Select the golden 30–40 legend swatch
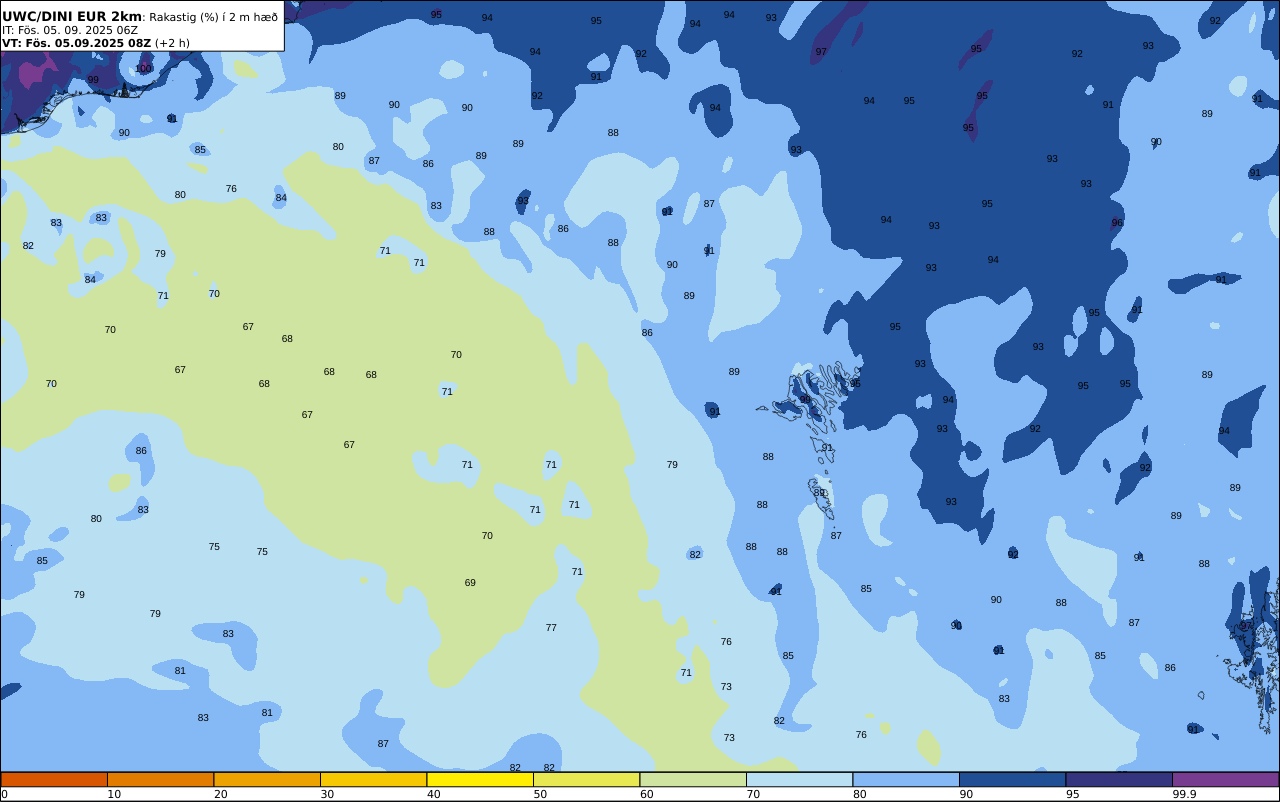This screenshot has height=802, width=1280. (x=373, y=779)
